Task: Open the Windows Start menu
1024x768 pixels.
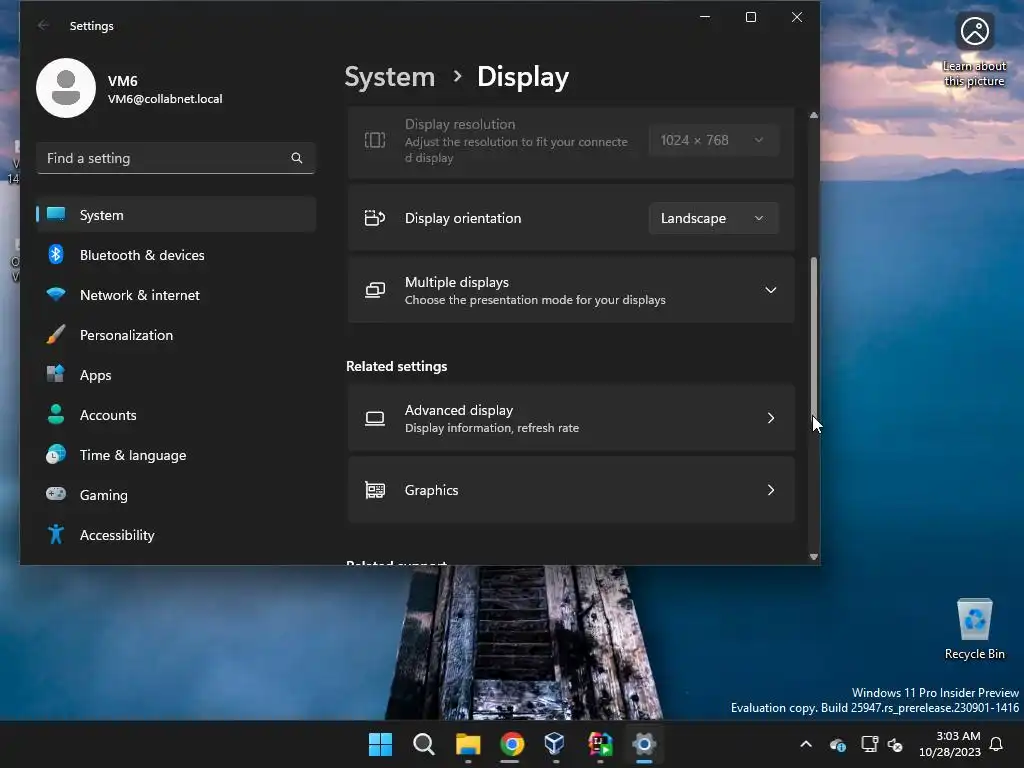Action: [380, 744]
